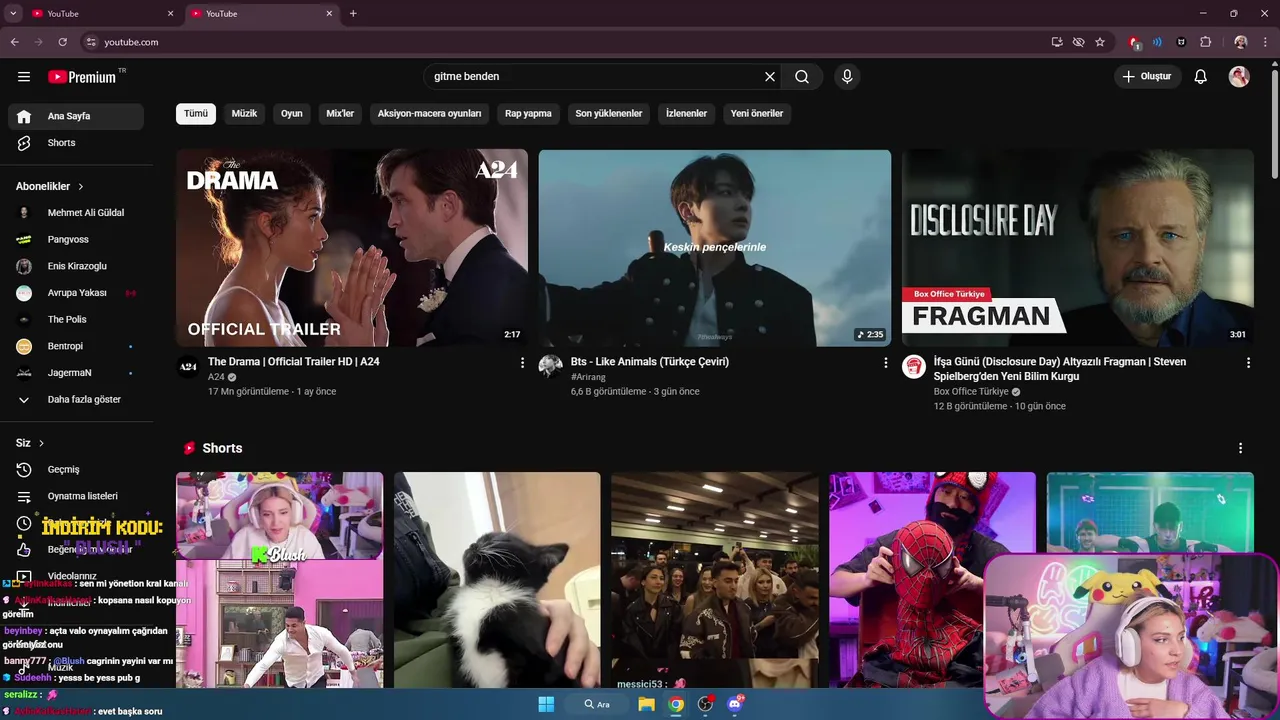The image size is (1280, 720).
Task: Clear the search box with the X icon
Action: (770, 77)
